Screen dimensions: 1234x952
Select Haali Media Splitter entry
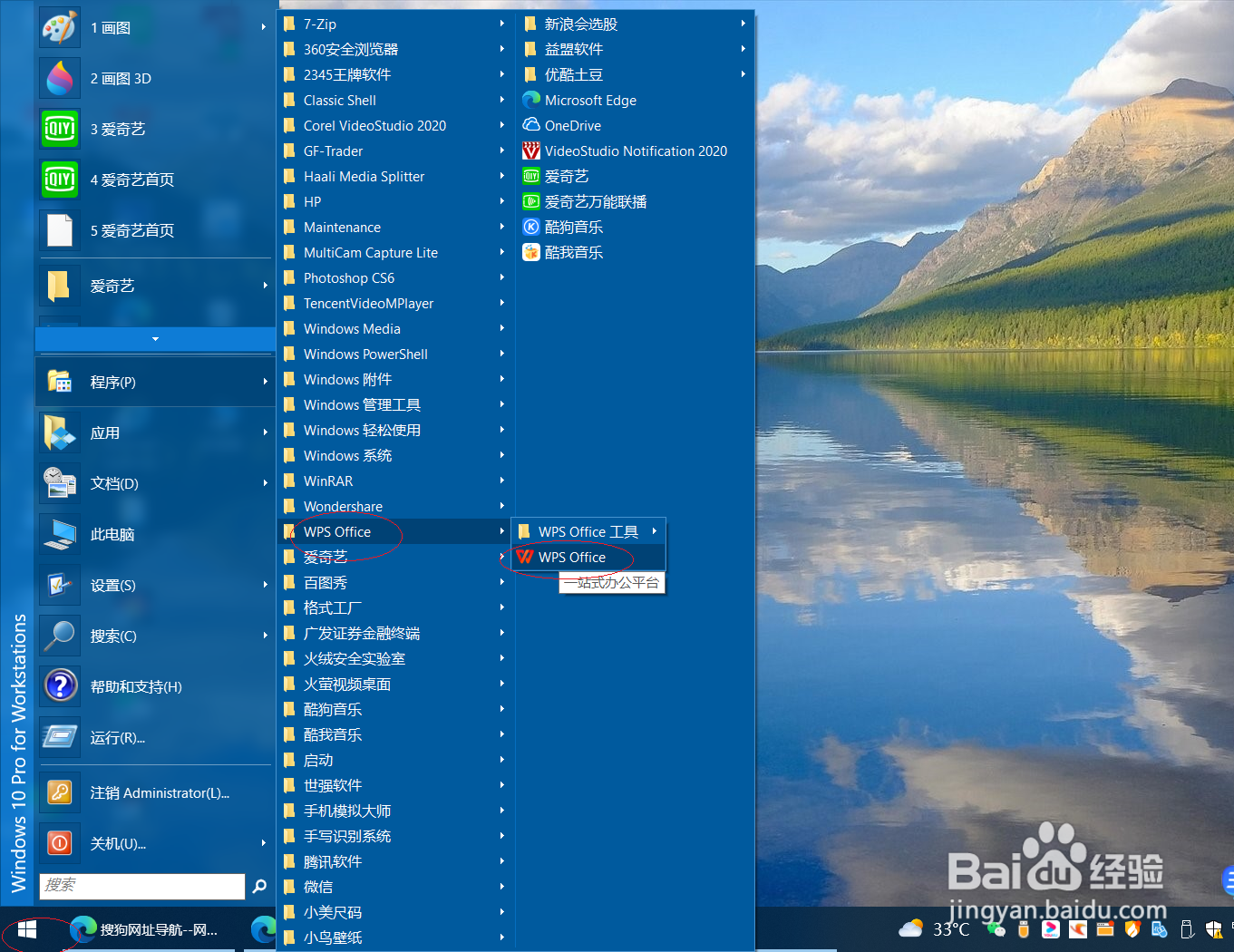tap(396, 176)
